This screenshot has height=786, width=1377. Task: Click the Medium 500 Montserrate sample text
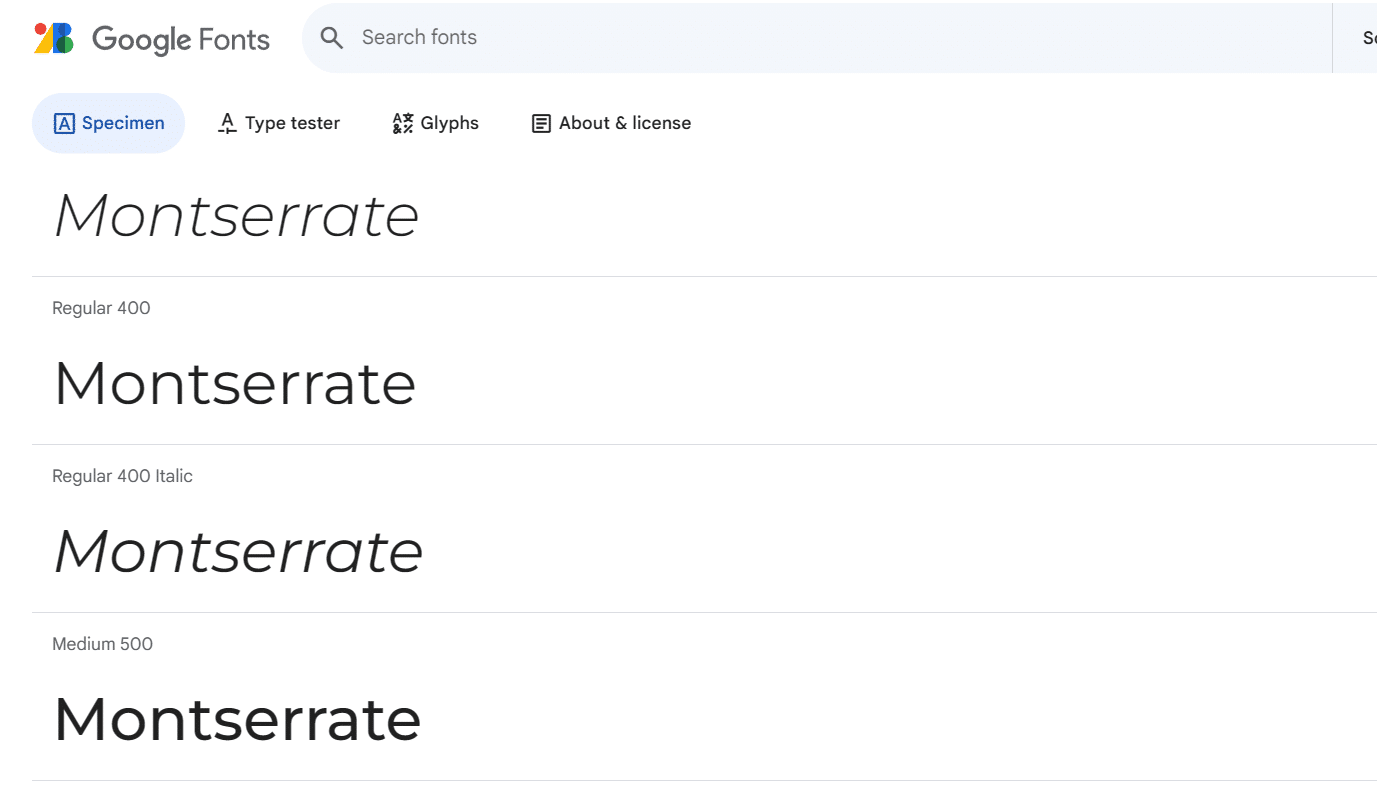pos(237,719)
